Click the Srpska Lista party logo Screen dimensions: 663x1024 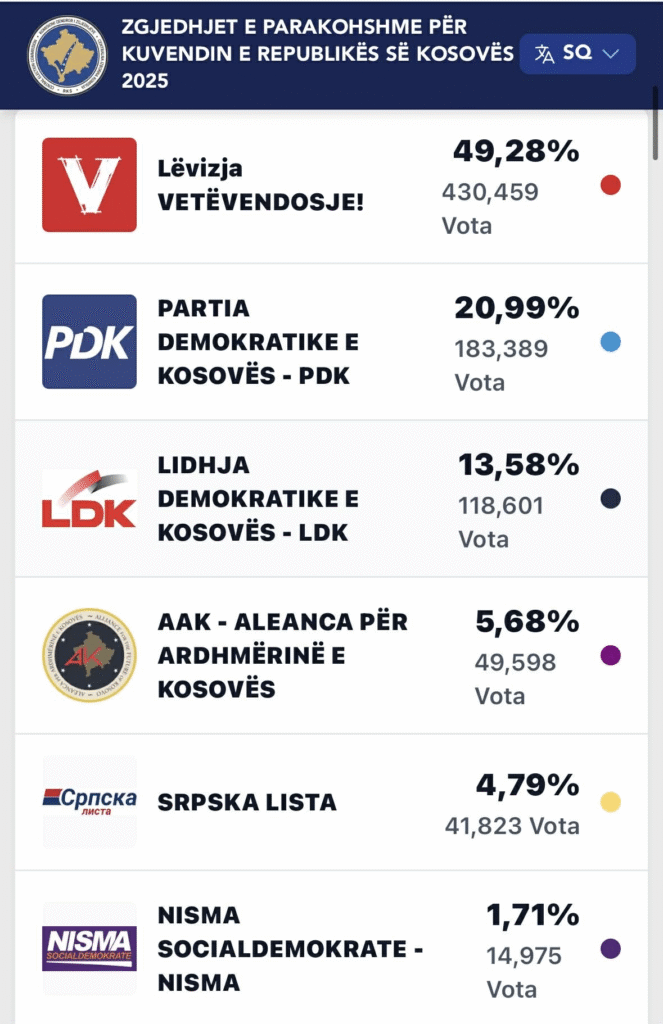click(x=89, y=802)
